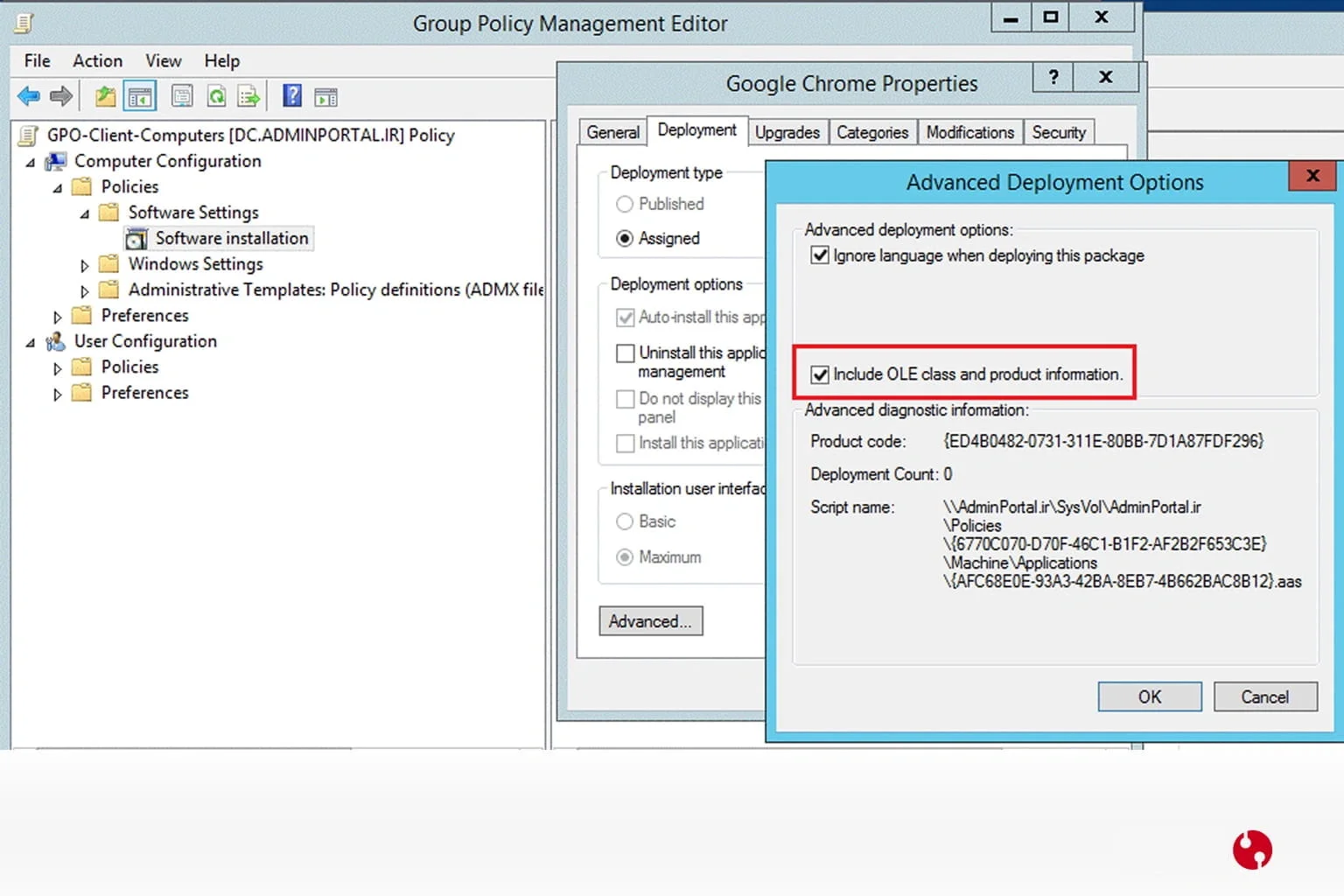The width and height of the screenshot is (1344, 896).
Task: Click the blue Back arrow in toolbar
Action: [29, 96]
